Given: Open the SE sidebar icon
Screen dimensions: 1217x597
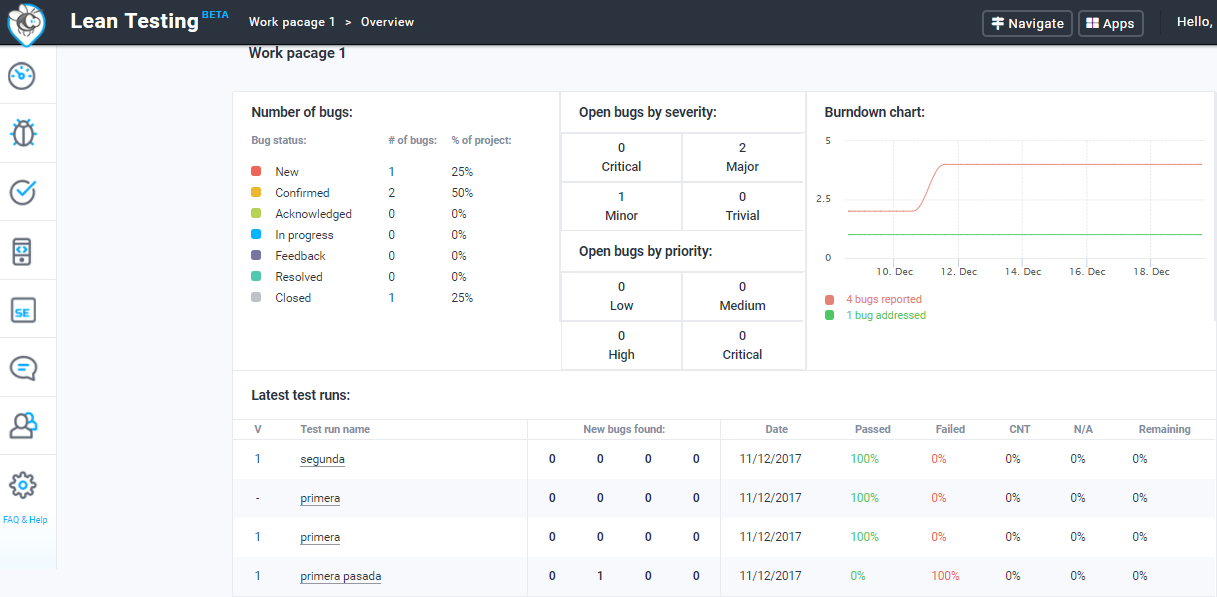Looking at the screenshot, I should [23, 310].
